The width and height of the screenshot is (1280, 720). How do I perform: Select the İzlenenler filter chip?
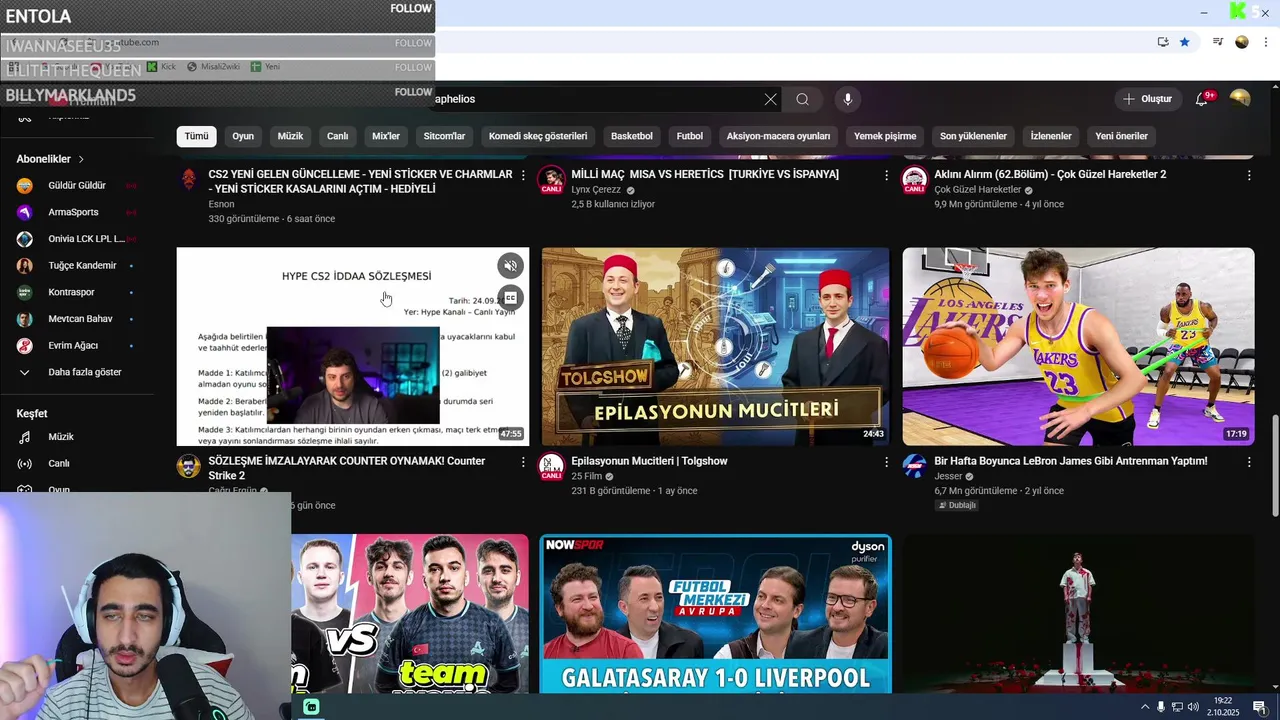[x=1051, y=136]
